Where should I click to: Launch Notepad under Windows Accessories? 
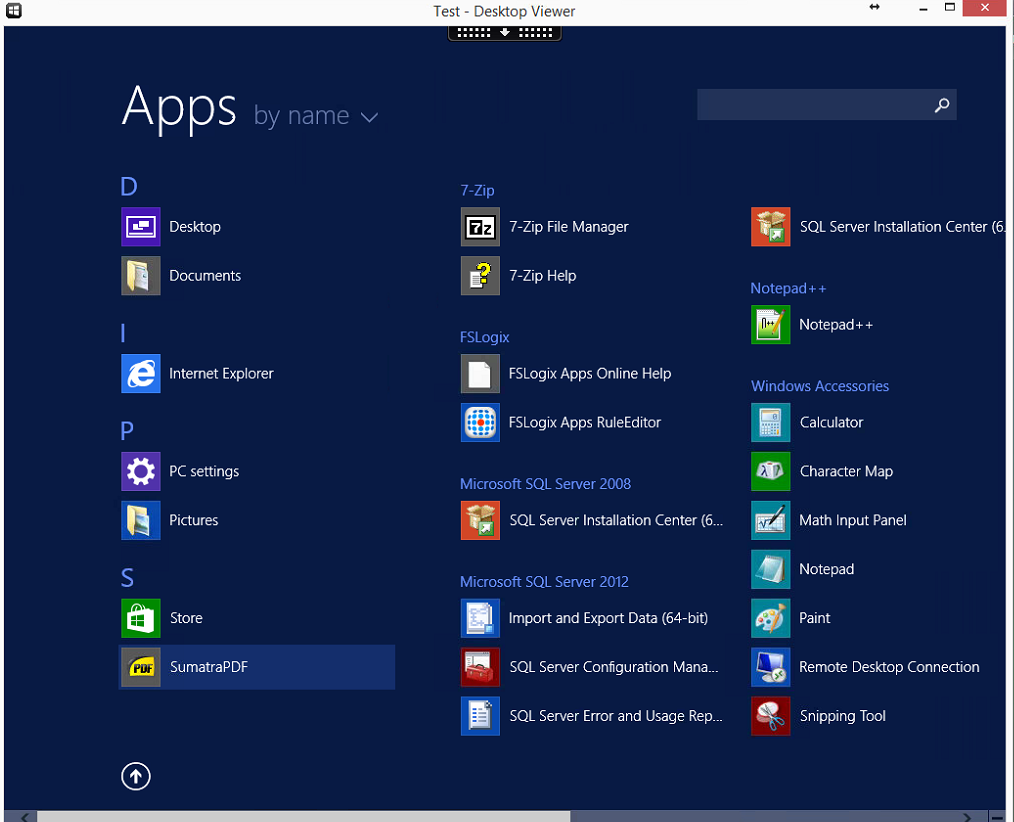[x=770, y=569]
